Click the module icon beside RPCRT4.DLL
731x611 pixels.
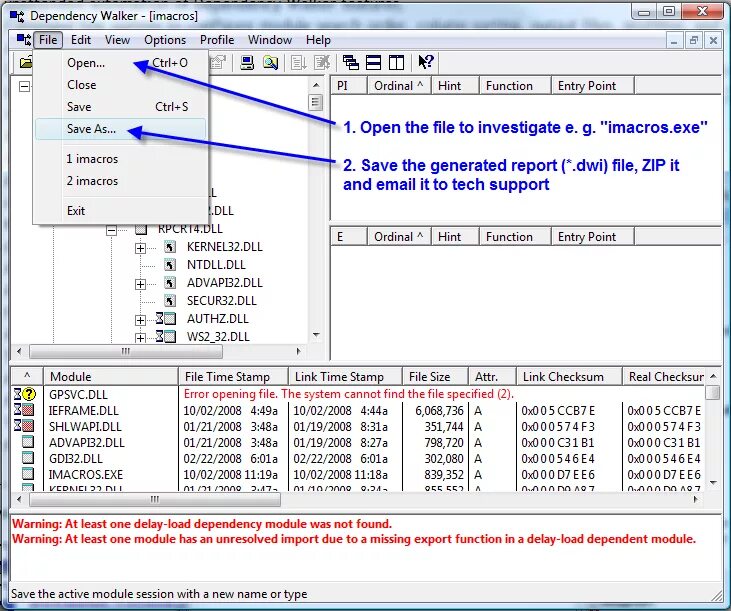[141, 229]
